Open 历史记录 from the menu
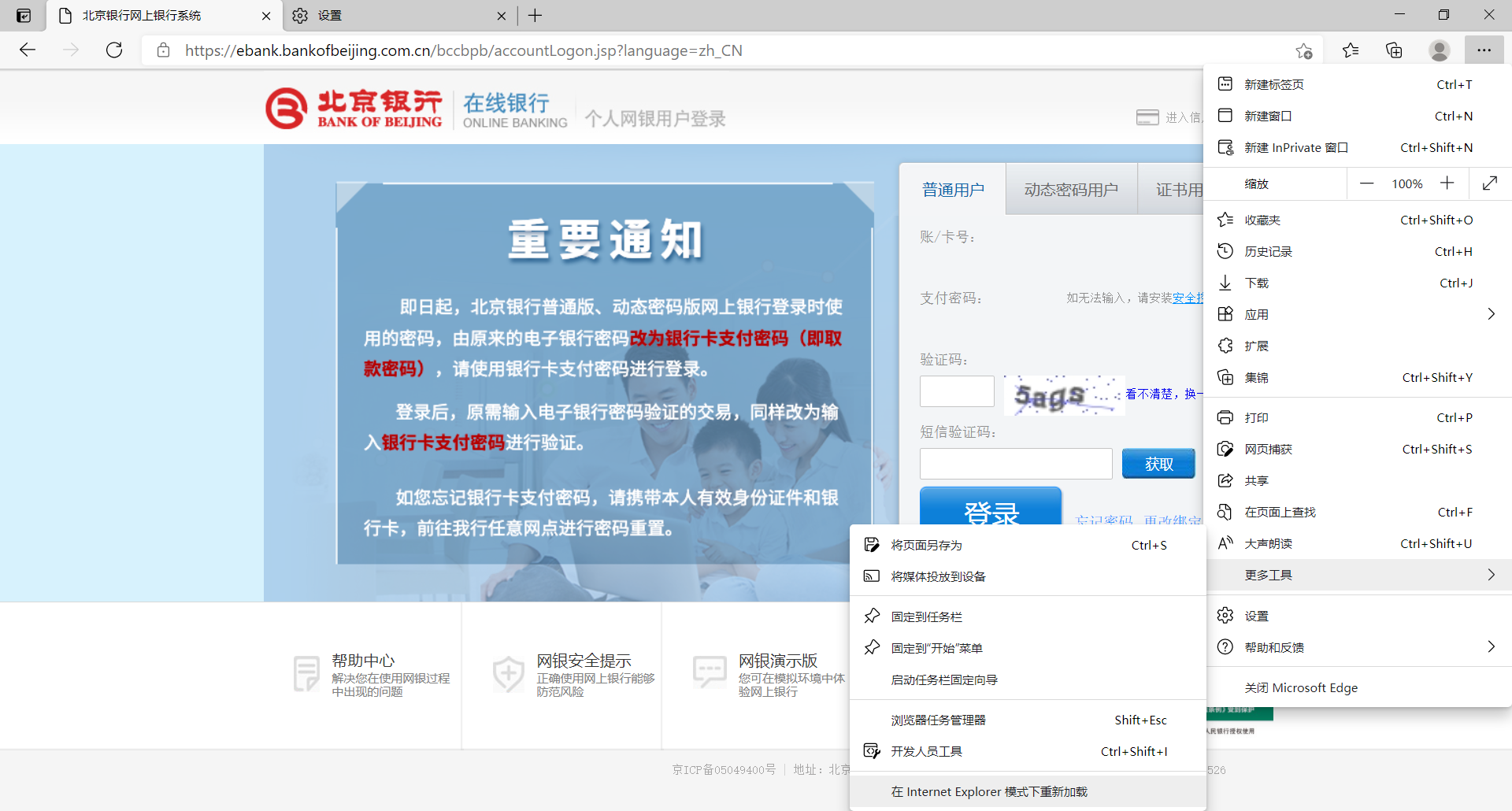 pos(1358,251)
